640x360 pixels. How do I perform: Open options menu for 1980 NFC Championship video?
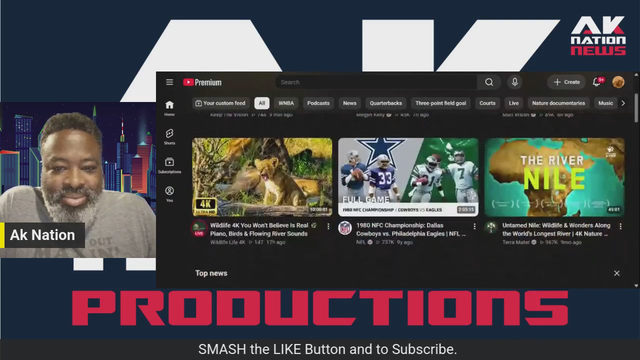pos(474,226)
